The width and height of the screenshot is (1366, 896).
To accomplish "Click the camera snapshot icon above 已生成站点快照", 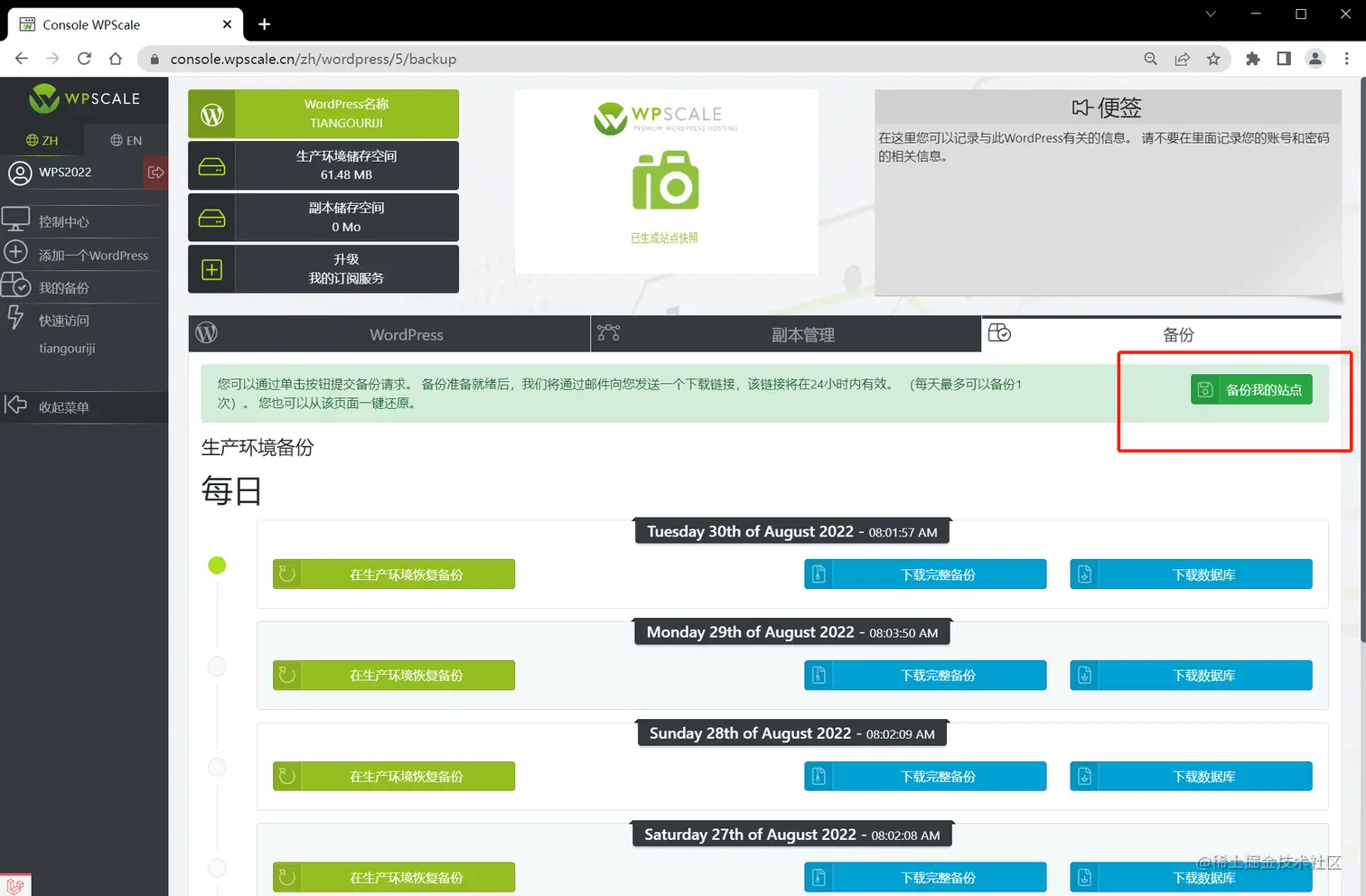I will pyautogui.click(x=666, y=180).
